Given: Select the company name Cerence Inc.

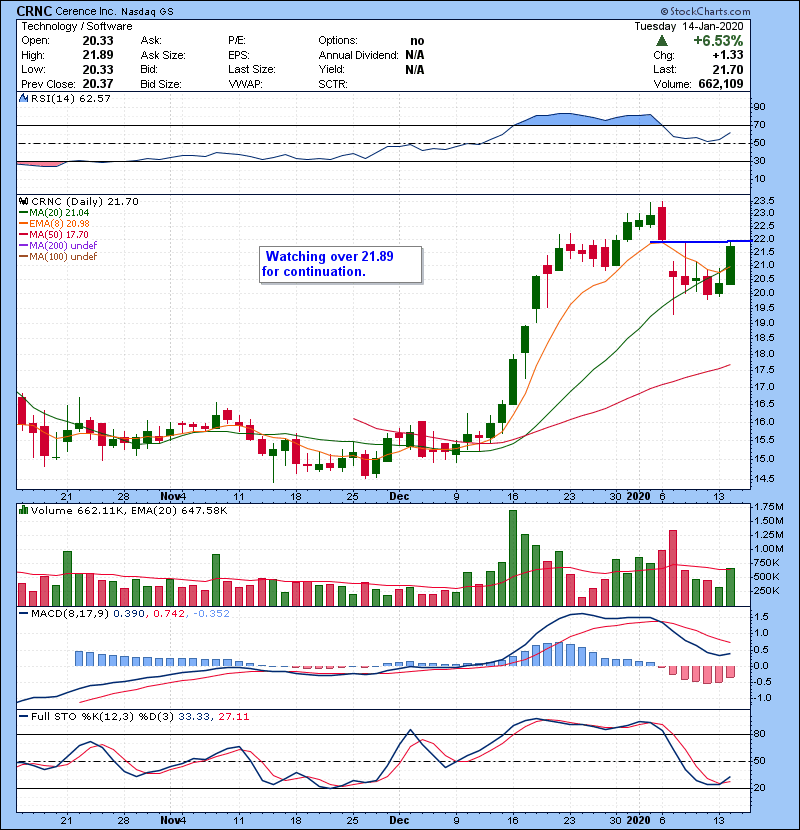Looking at the screenshot, I should pyautogui.click(x=85, y=11).
